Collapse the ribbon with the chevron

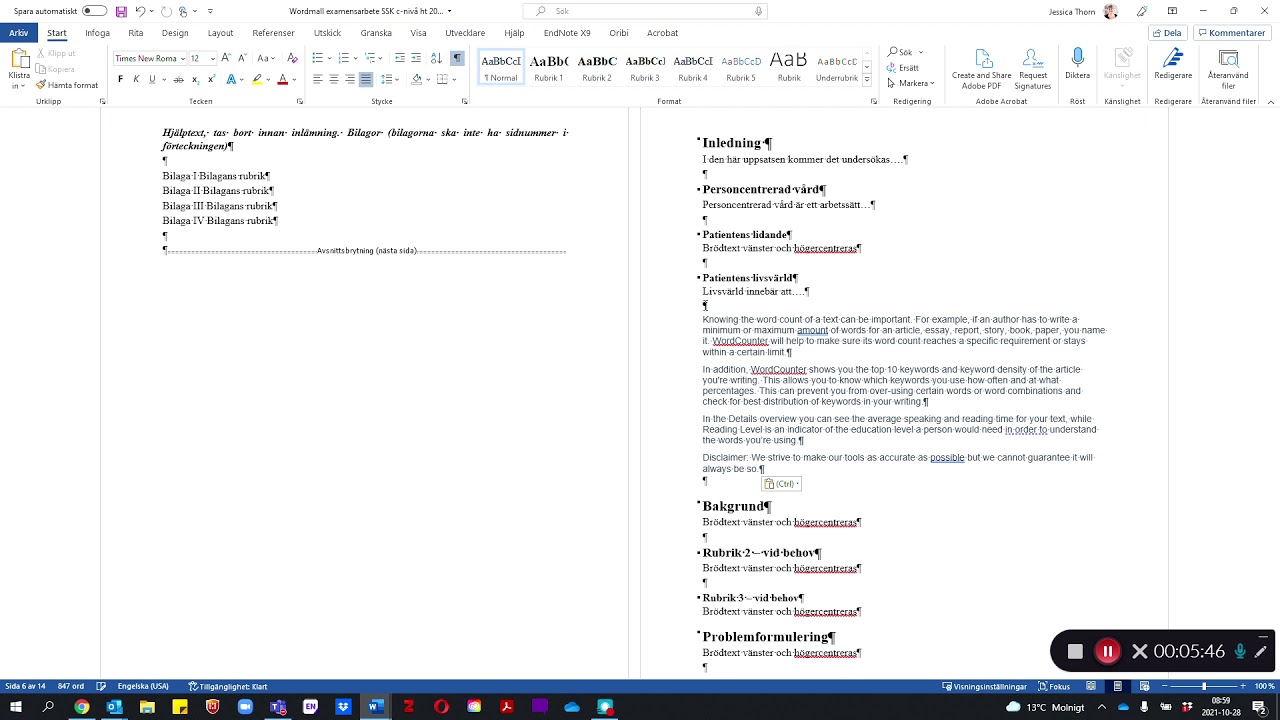tap(1271, 101)
